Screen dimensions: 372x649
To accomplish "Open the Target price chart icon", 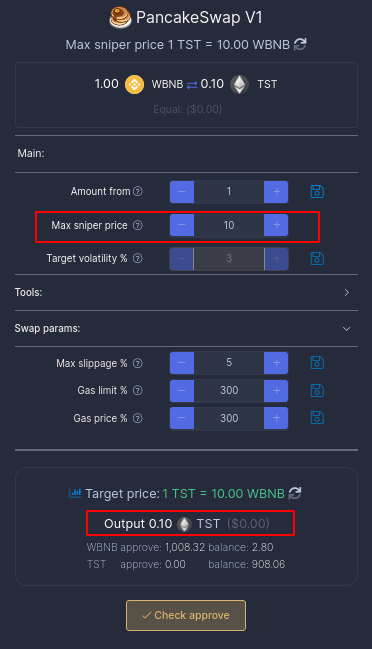I will (75, 493).
